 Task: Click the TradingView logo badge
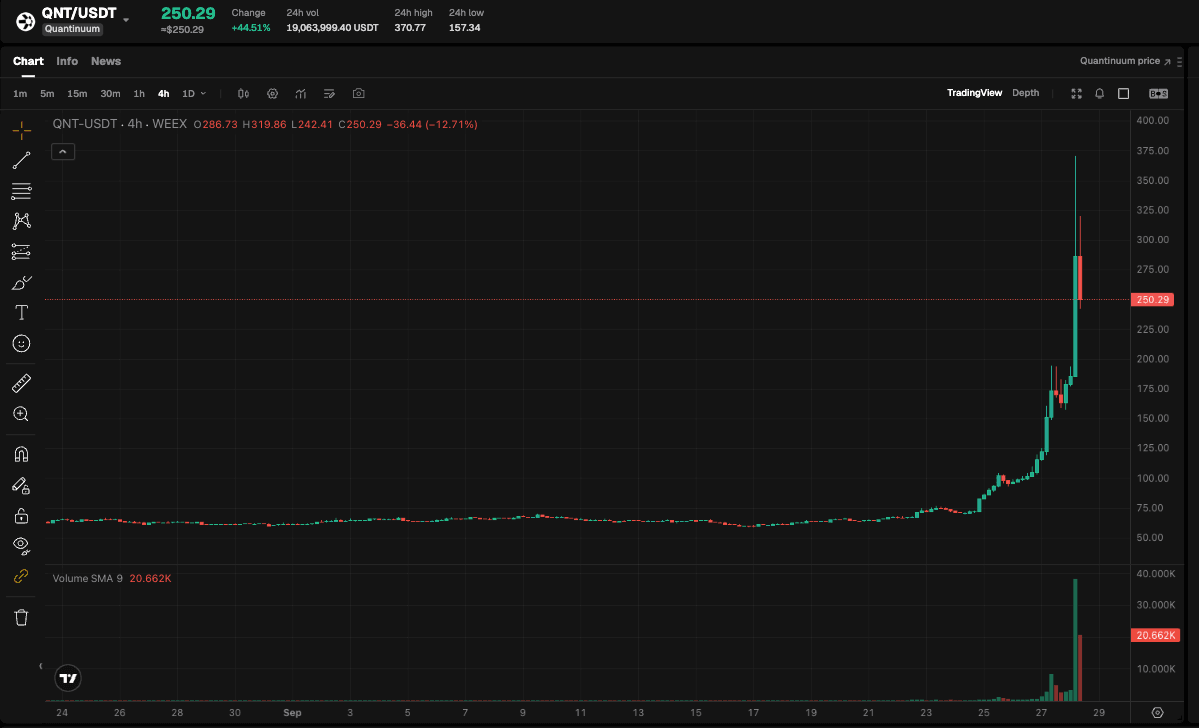tap(68, 678)
